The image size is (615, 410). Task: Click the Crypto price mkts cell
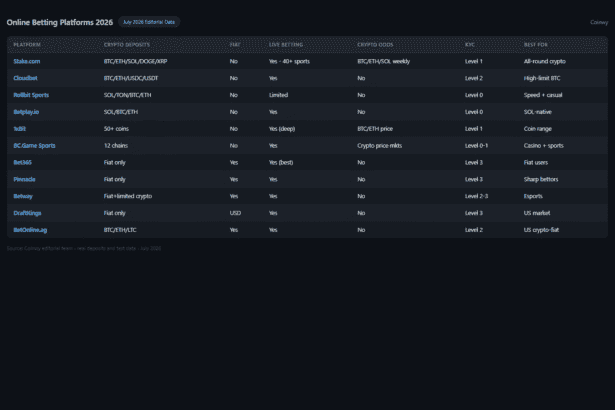tap(380, 146)
